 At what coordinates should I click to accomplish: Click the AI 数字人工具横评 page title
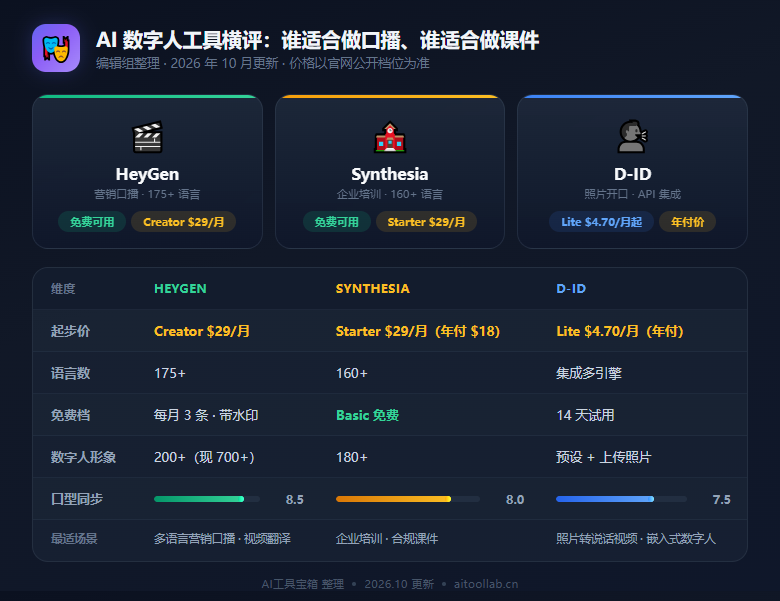point(317,40)
